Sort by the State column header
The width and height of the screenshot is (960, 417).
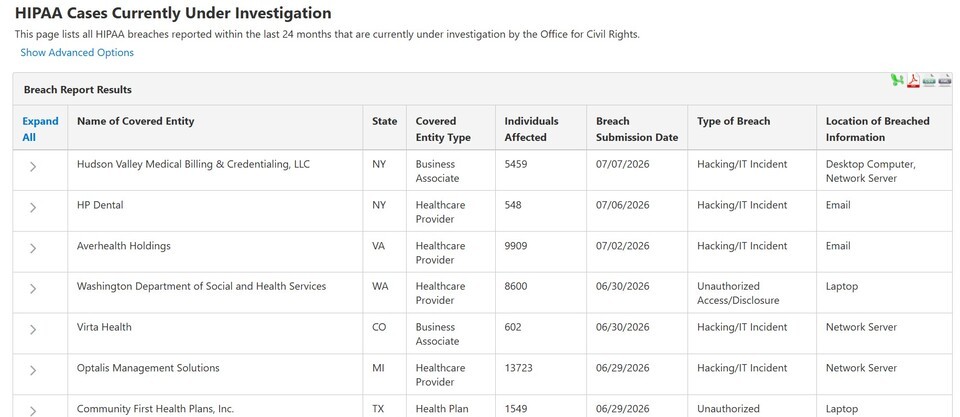tap(384, 121)
